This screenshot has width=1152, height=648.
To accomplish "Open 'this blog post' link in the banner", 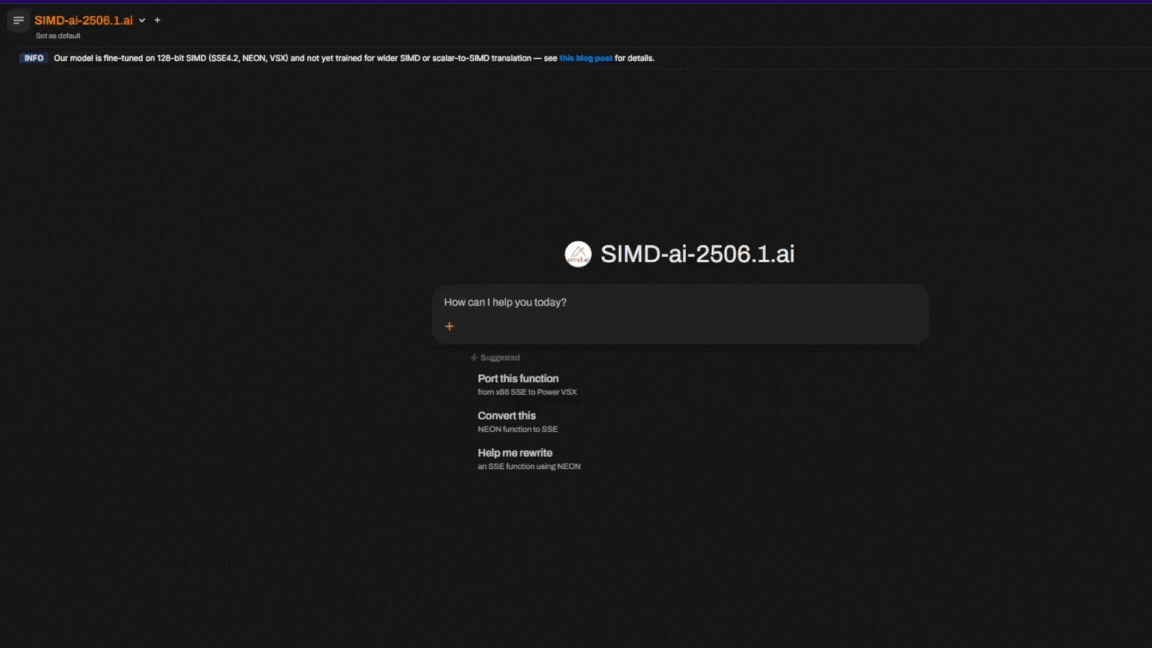I will pyautogui.click(x=585, y=58).
